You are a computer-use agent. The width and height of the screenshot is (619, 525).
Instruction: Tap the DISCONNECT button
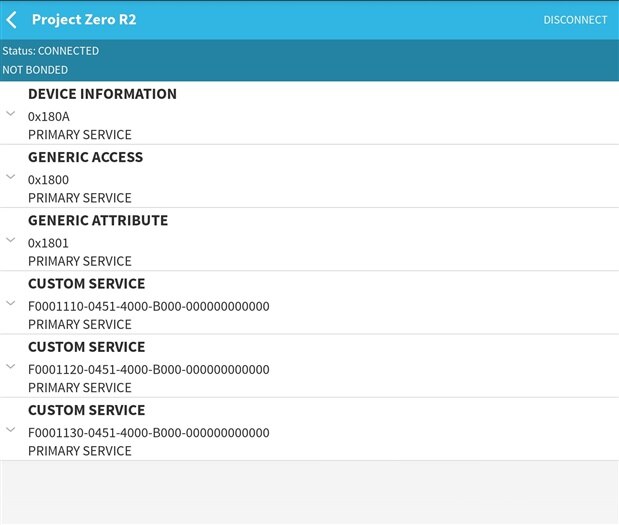click(575, 20)
